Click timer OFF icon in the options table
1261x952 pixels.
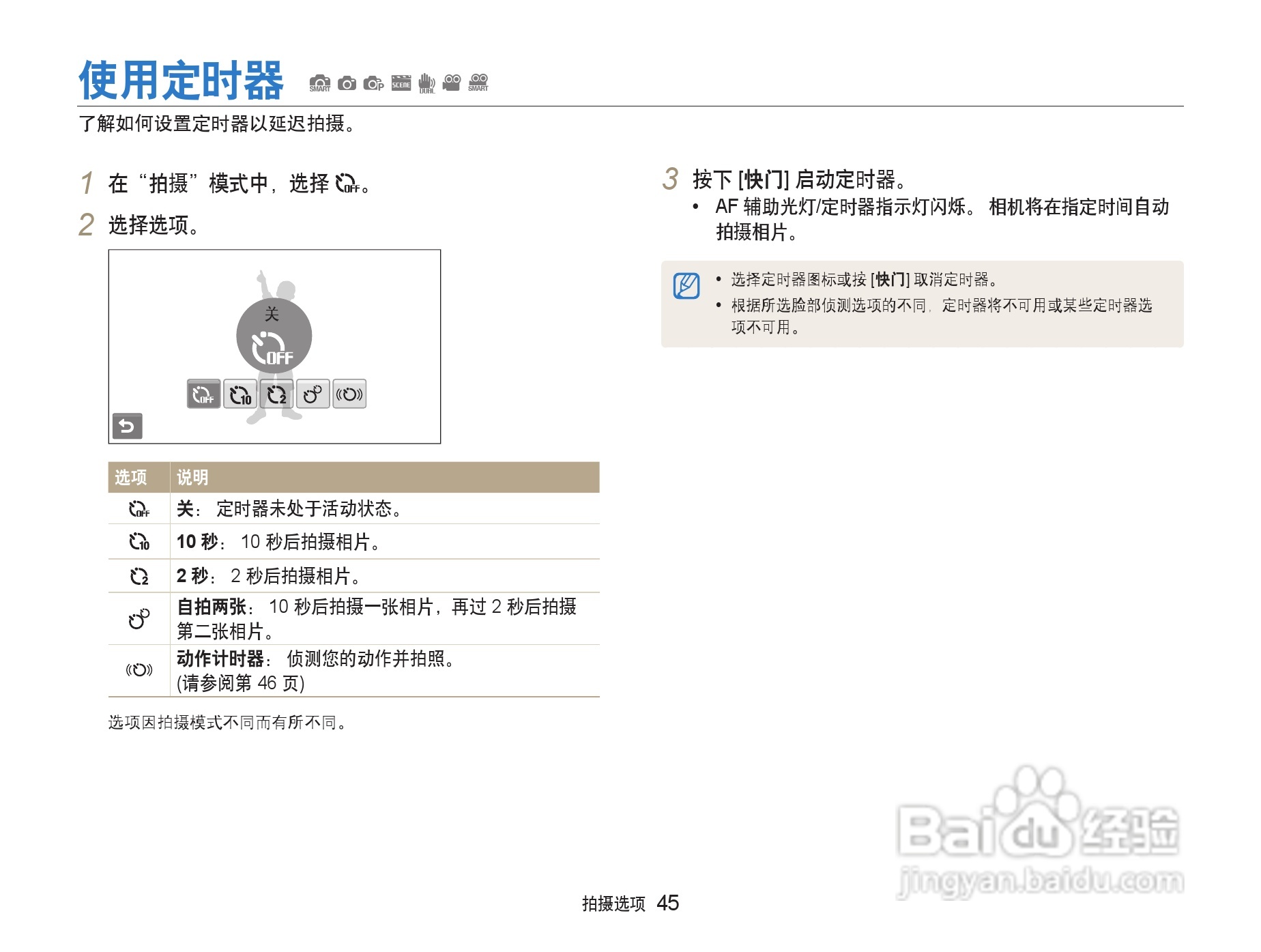(139, 509)
